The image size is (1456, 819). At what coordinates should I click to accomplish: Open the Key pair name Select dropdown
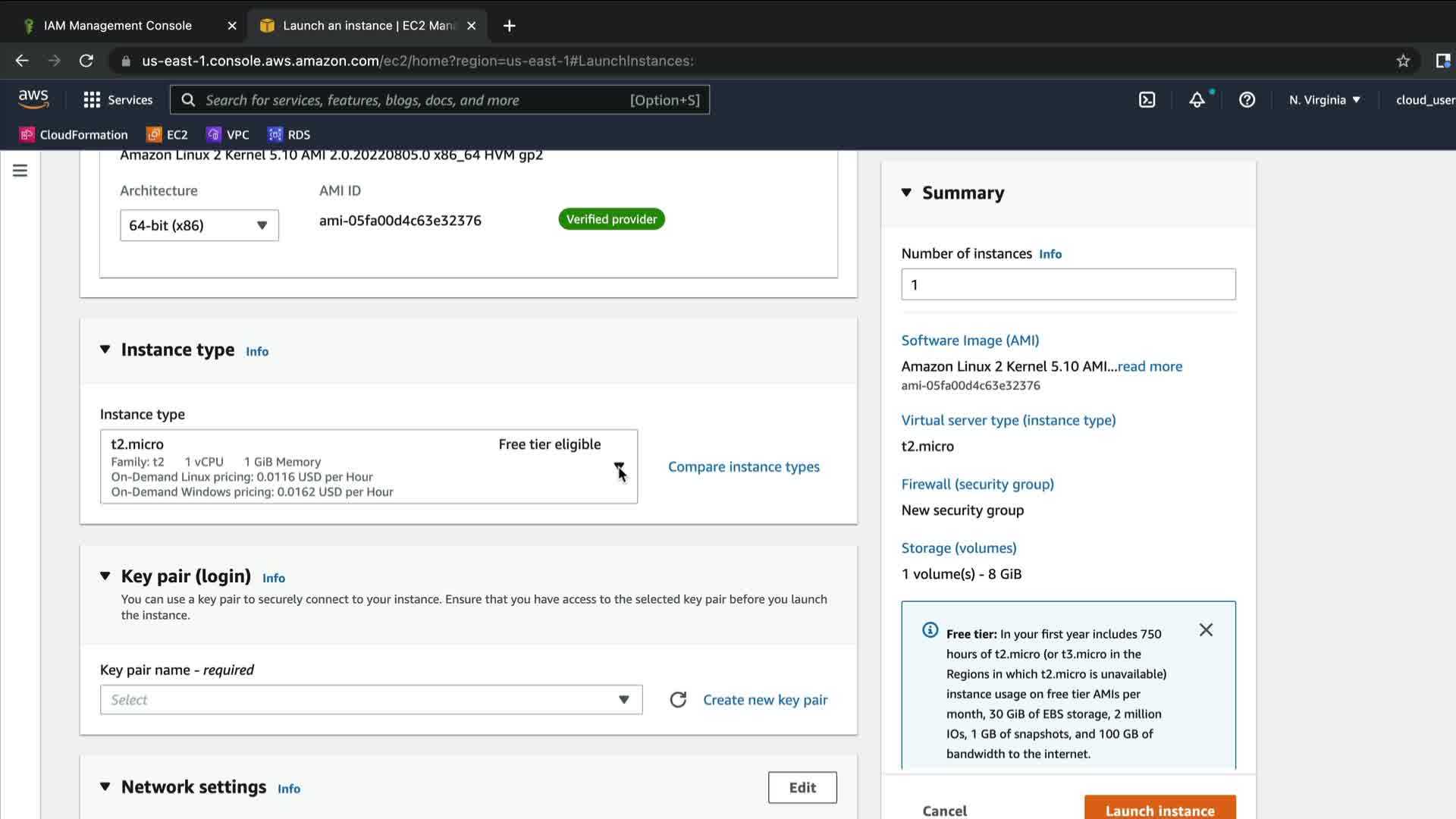(x=371, y=700)
